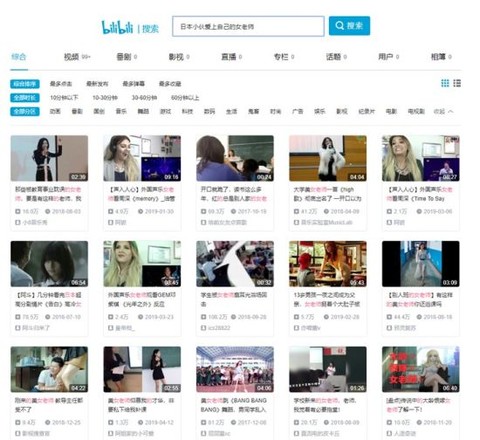Image resolution: width=480 pixels, height=440 pixels.
Task: Open title 美女老师跳《BANG BANG BANG》舞蹈
Action: pos(235,405)
